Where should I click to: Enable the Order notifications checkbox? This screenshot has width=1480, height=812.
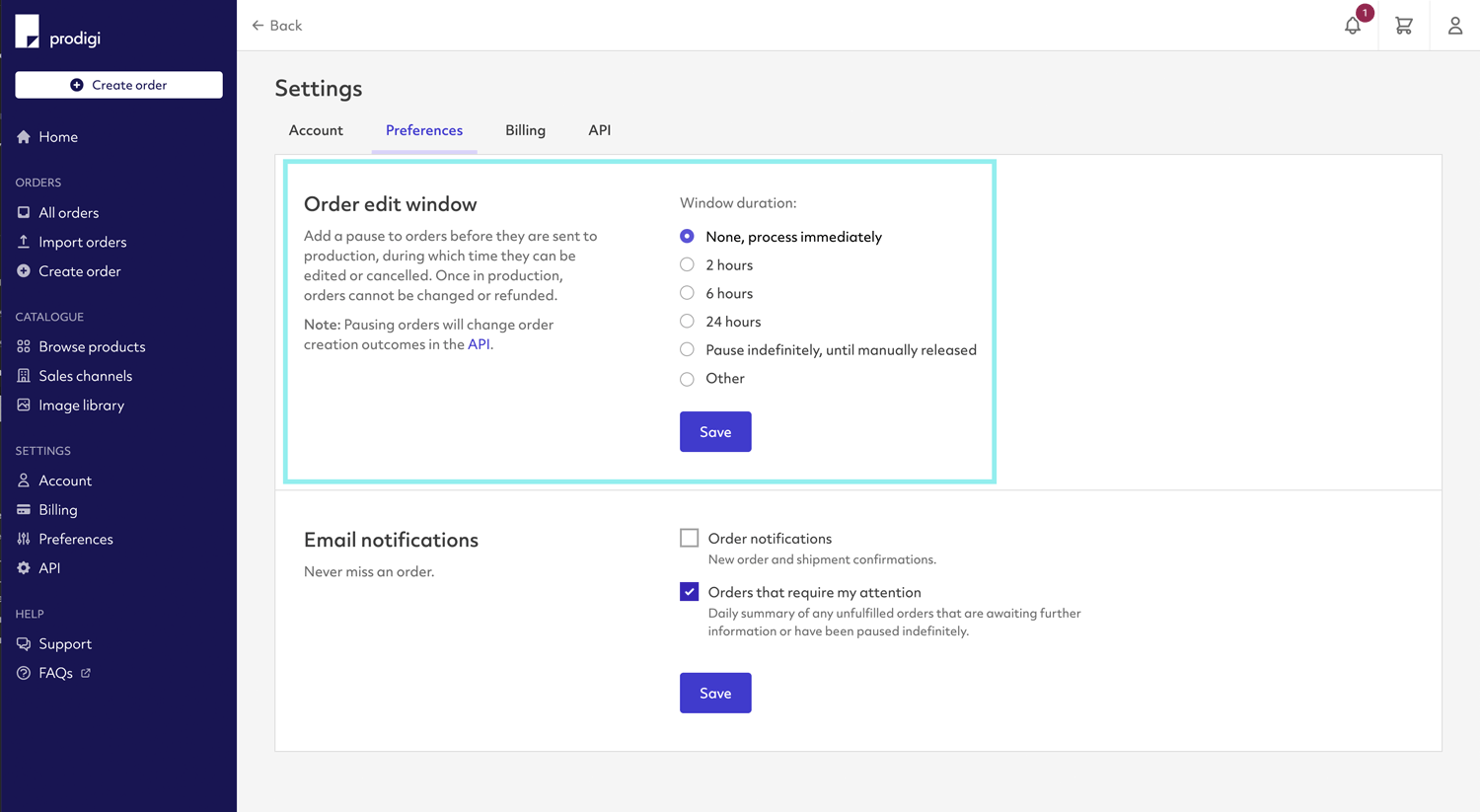click(689, 538)
